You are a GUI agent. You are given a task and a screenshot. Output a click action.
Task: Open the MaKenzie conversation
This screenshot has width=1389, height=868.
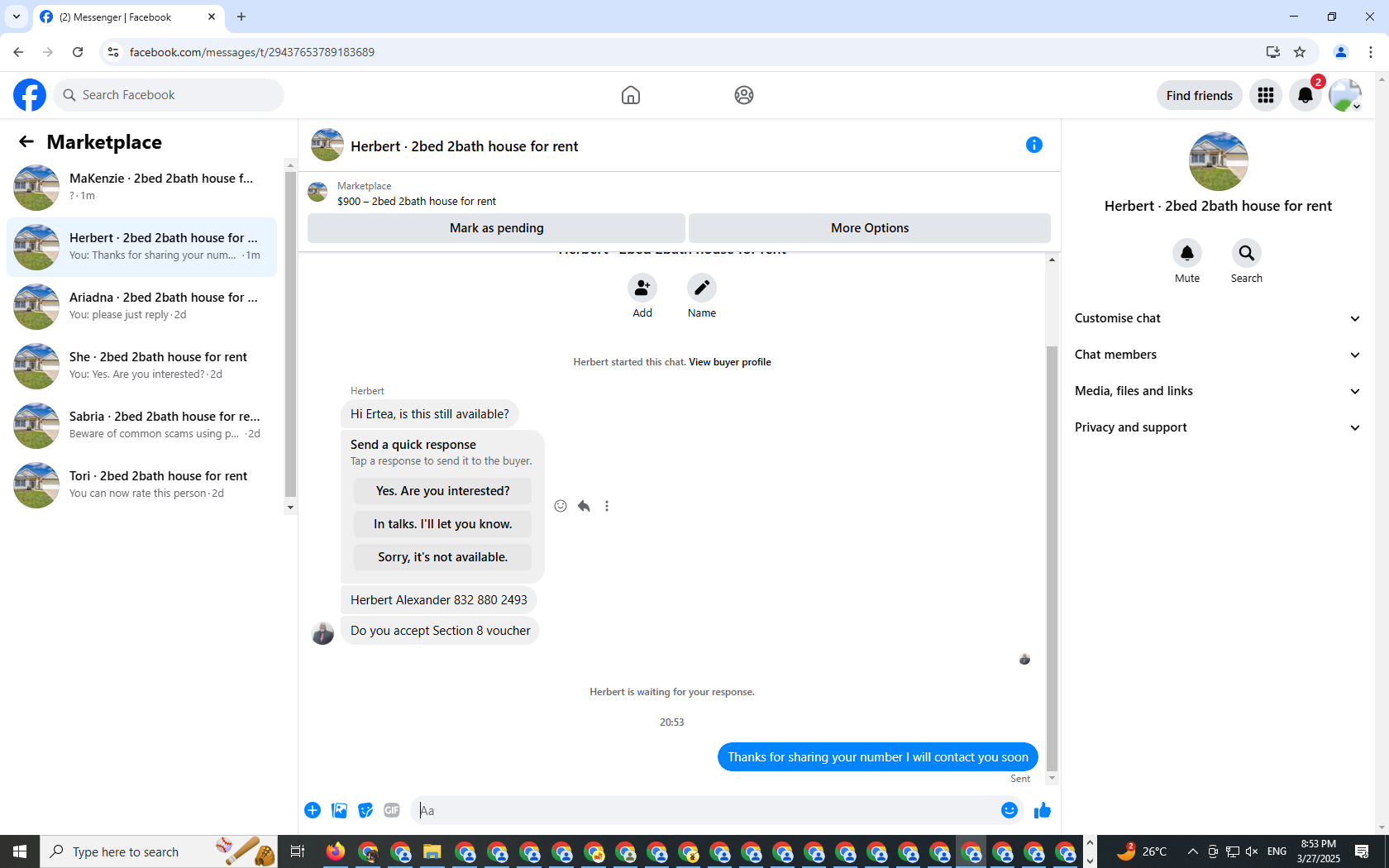(141, 188)
